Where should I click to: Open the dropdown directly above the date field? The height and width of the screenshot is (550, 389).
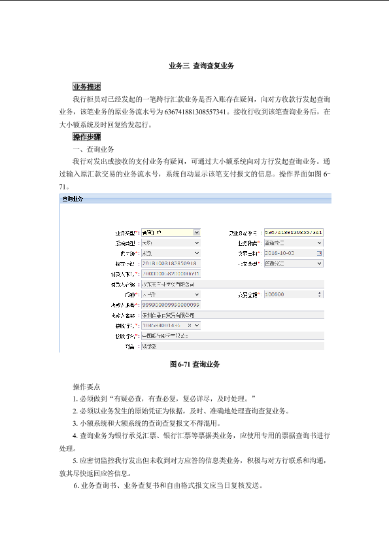point(294,243)
